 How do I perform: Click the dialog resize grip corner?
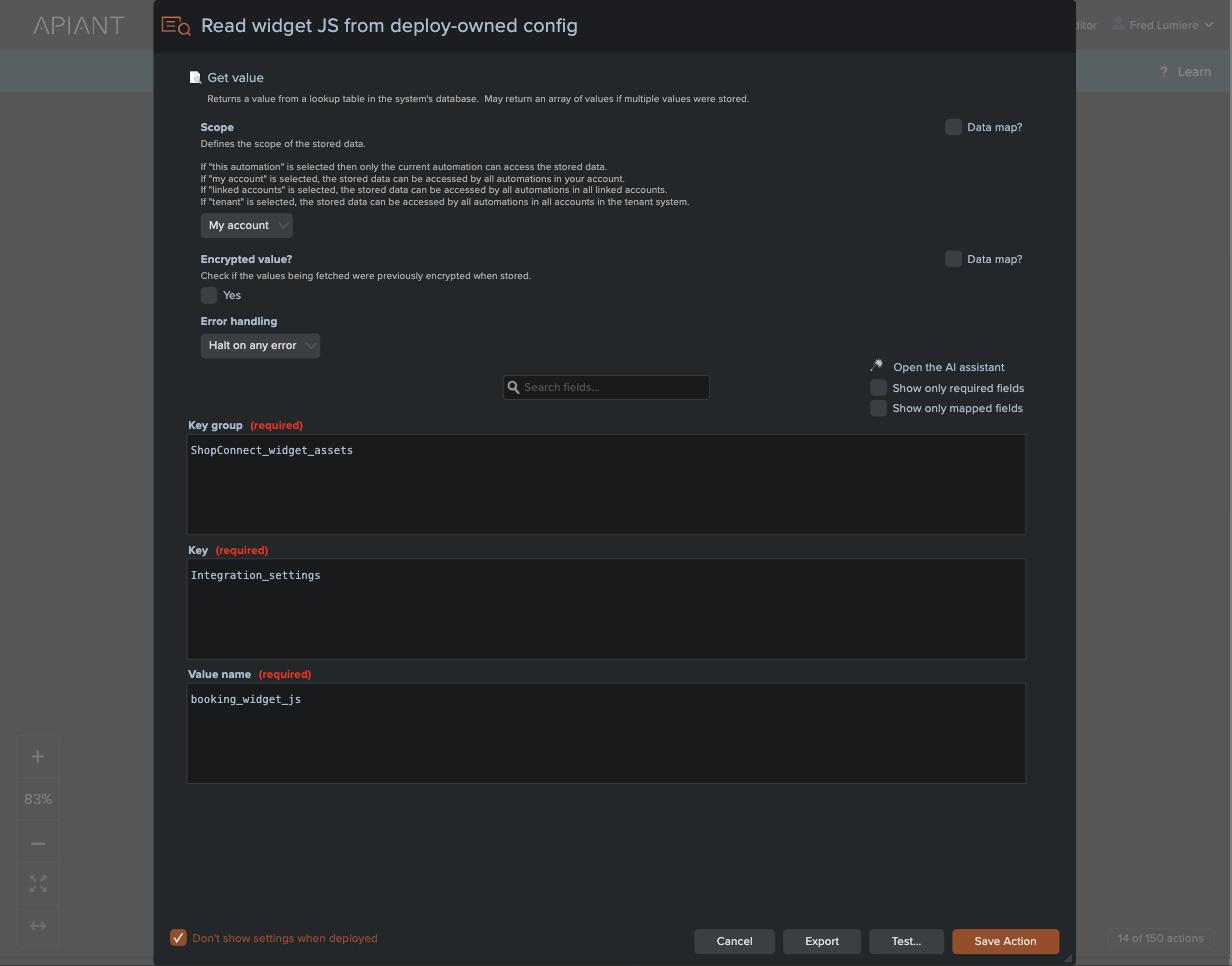(x=1068, y=958)
